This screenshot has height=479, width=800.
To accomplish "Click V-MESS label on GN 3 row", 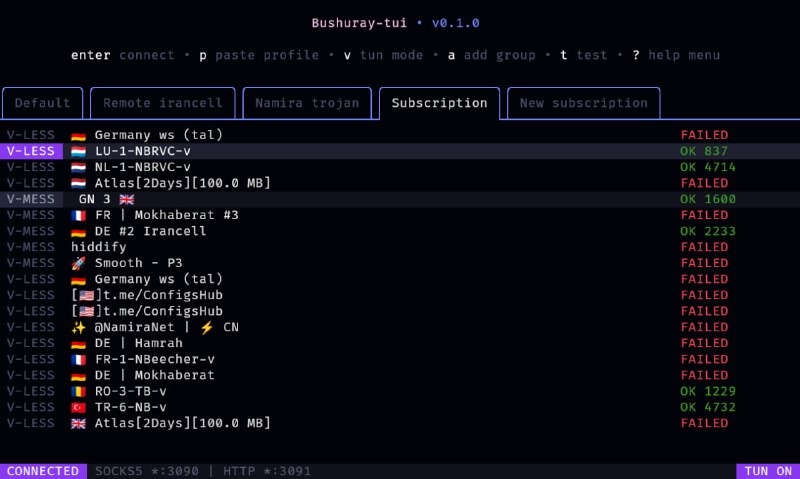I will pos(31,199).
